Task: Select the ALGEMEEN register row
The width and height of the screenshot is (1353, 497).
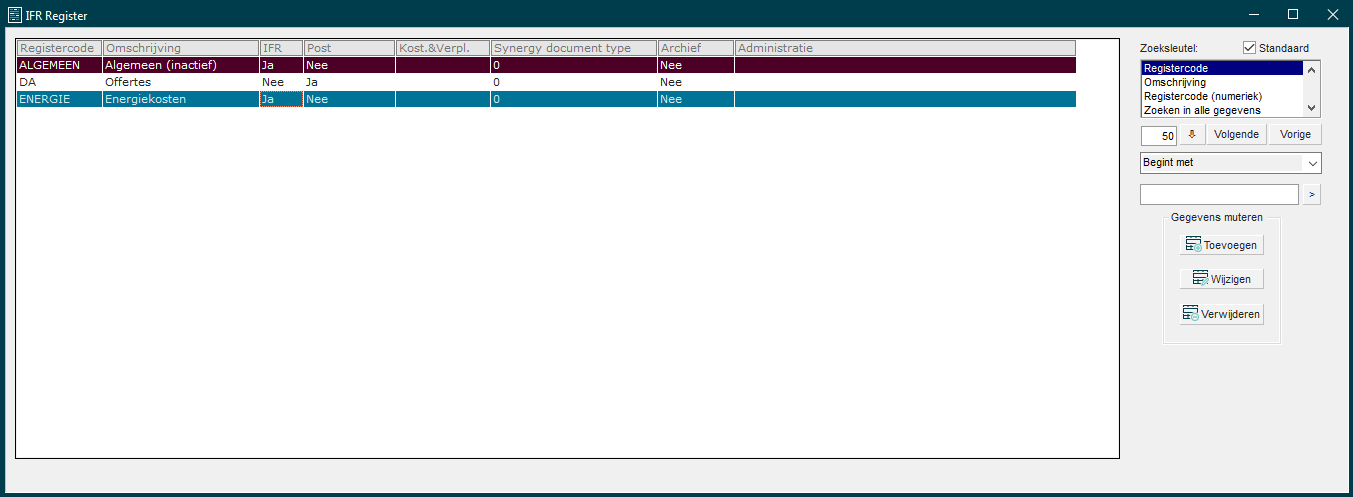Action: (x=60, y=65)
